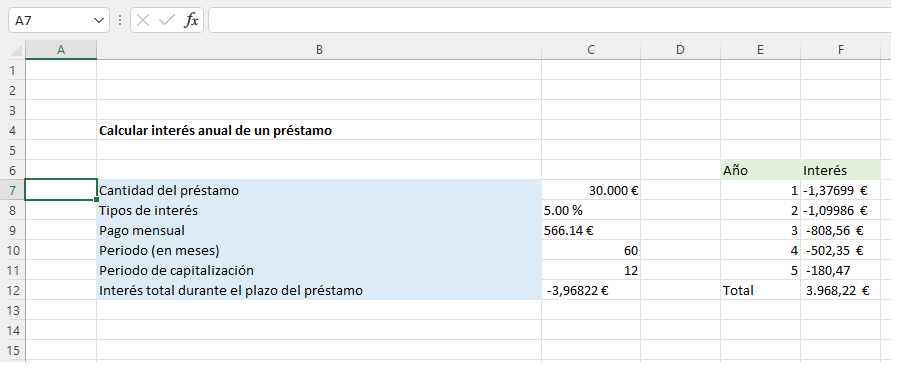
Task: Select the 5.00 % cell
Action: coord(591,210)
